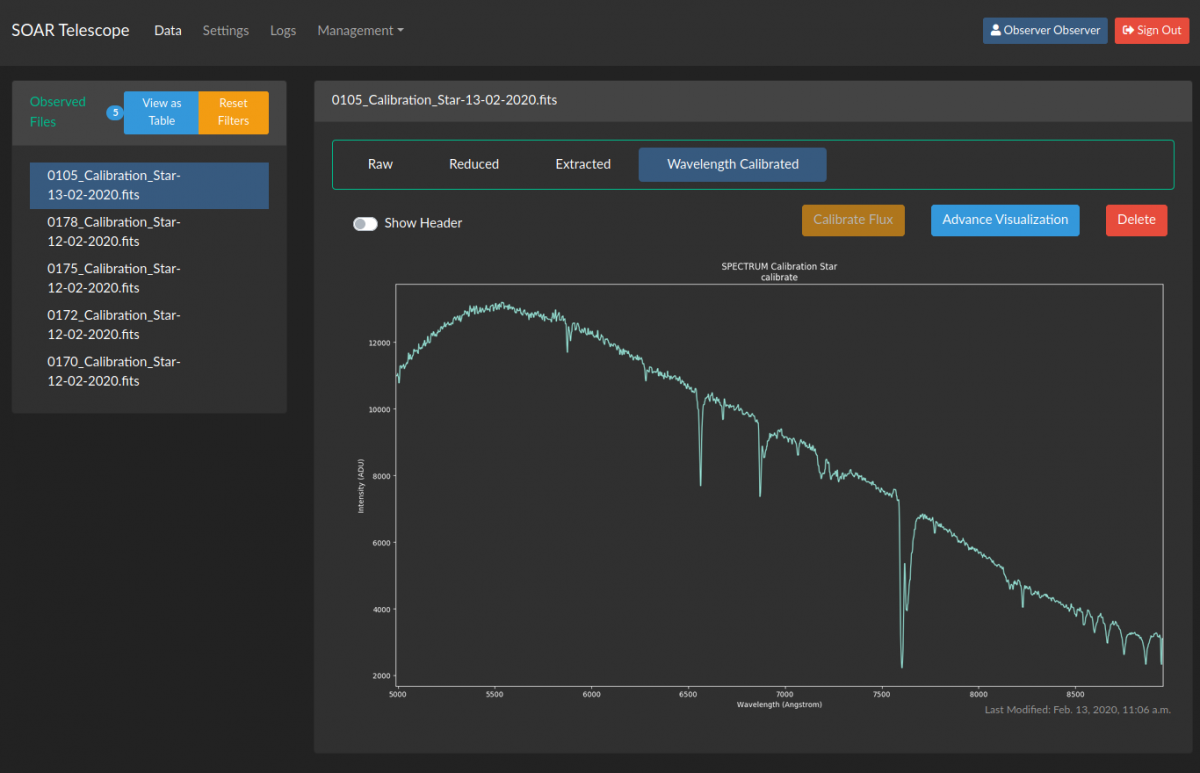Select file 0170_Calibration_Star-12-02-2020.fits
1200x773 pixels.
[x=149, y=371]
